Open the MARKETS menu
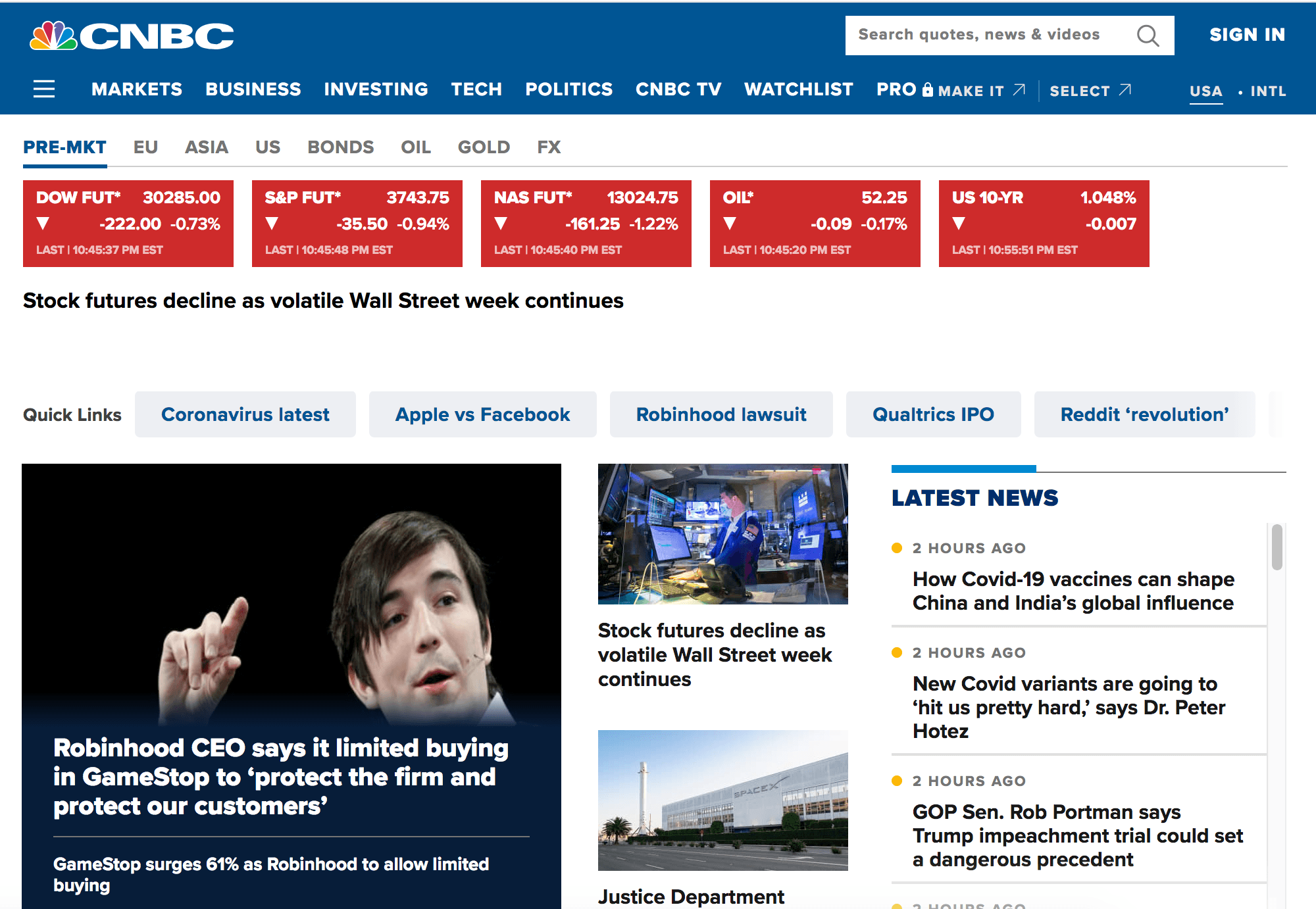The width and height of the screenshot is (1316, 909). pyautogui.click(x=137, y=89)
